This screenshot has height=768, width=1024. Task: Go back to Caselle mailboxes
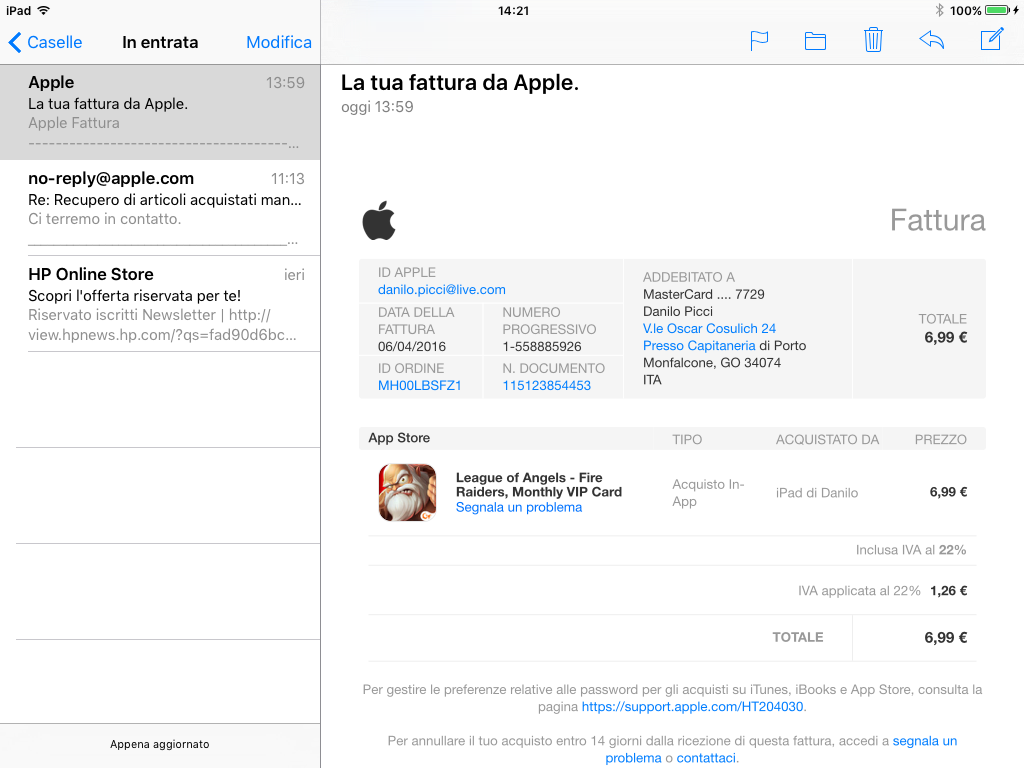(46, 42)
